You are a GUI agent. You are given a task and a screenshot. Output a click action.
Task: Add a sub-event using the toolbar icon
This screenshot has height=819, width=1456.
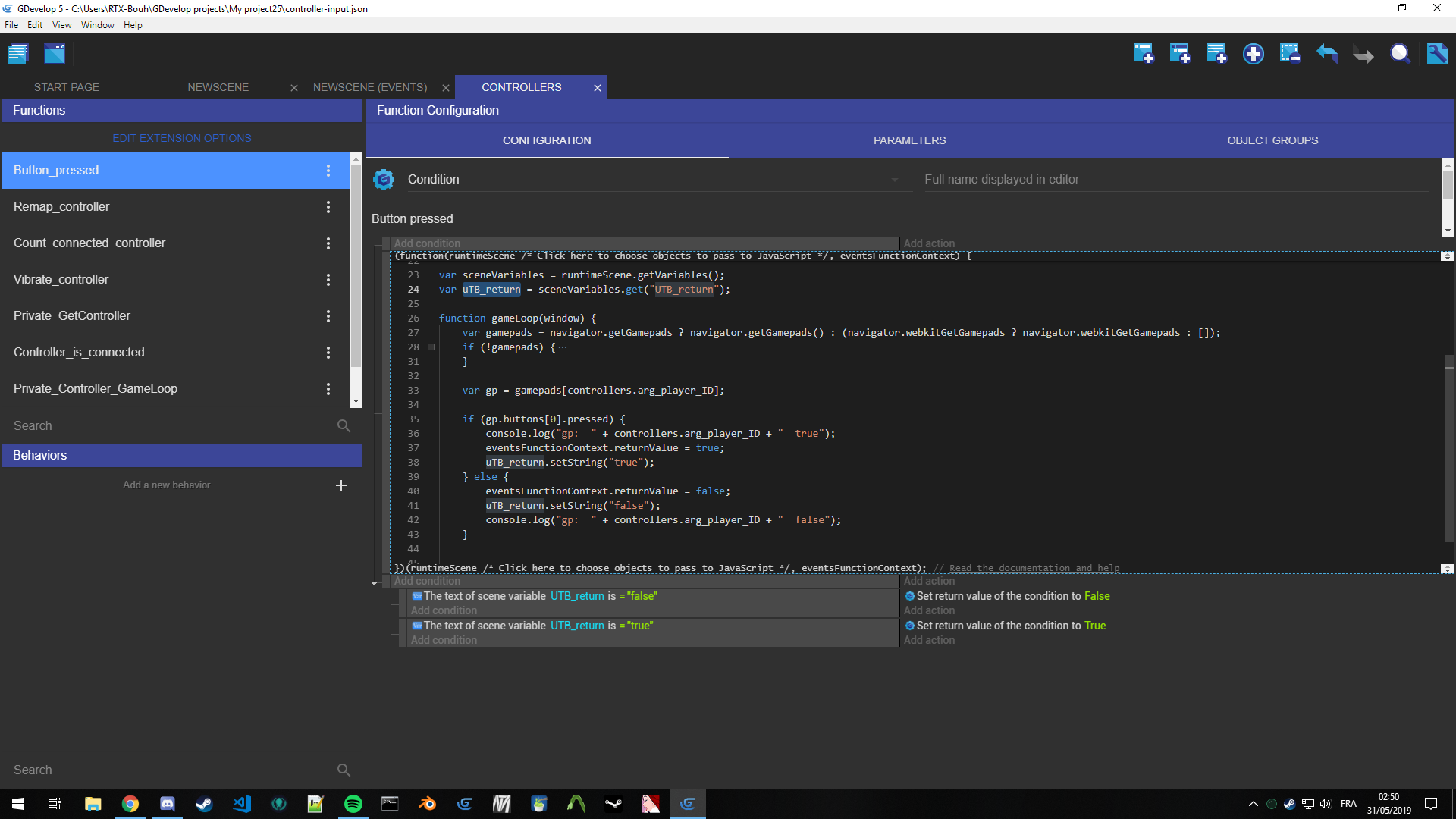tap(1180, 54)
